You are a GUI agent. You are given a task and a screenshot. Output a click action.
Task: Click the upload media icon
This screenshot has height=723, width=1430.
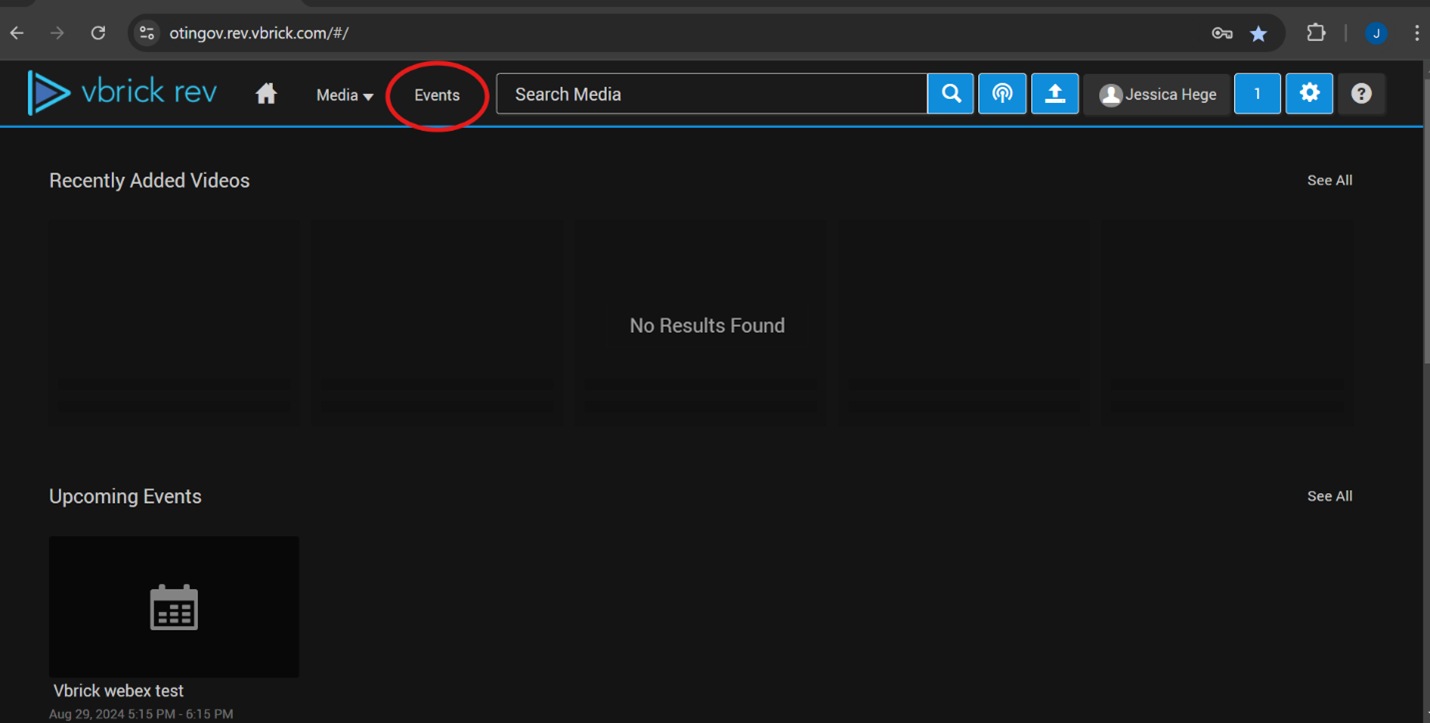(1055, 94)
